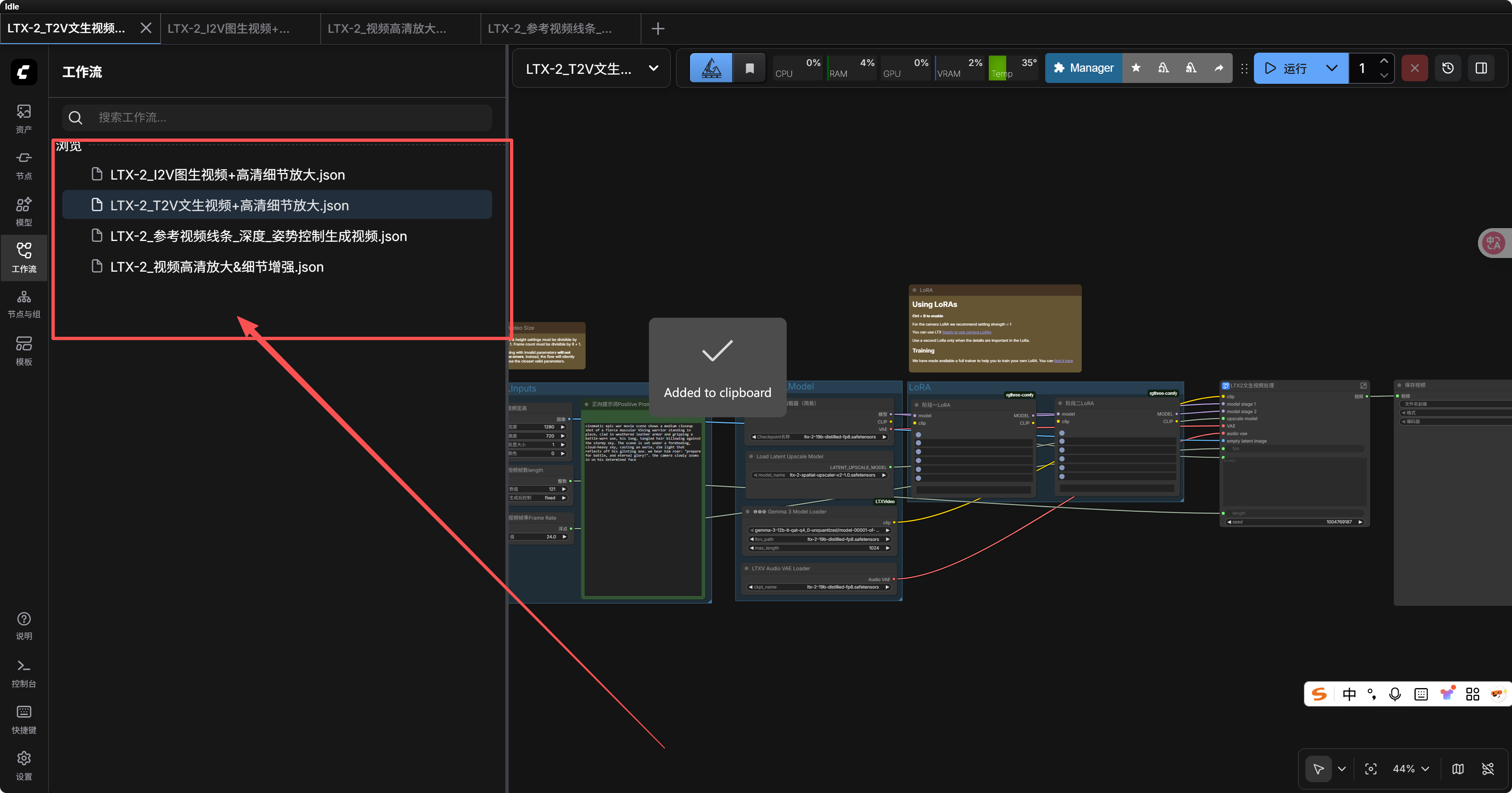
Task: Switch to the LTX-2_视频高清放大 tab
Action: (x=388, y=28)
